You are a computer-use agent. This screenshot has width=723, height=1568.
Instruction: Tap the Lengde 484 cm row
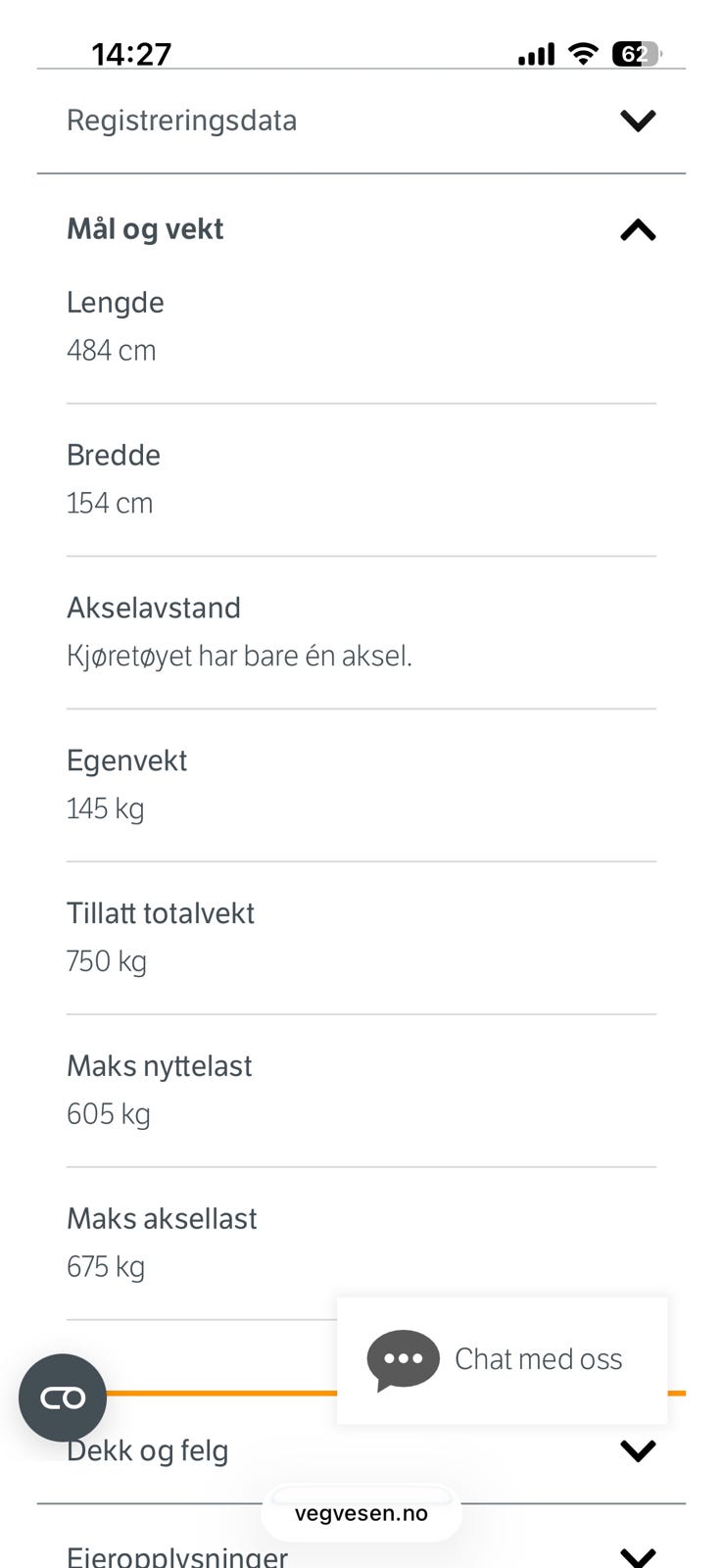click(361, 326)
